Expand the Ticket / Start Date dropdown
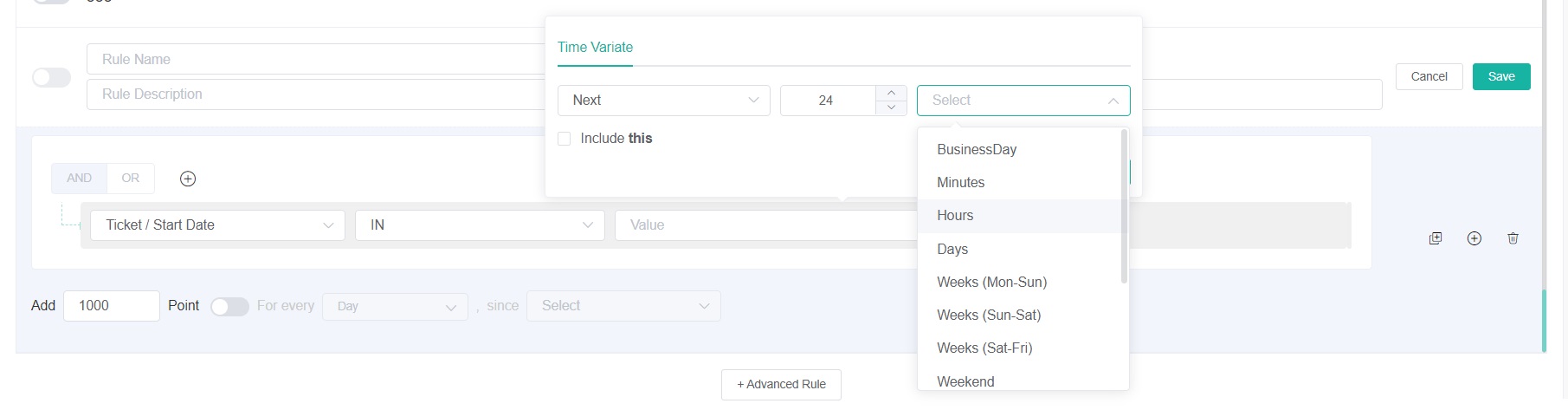Viewport: 1568px width, 410px height. pos(217,225)
